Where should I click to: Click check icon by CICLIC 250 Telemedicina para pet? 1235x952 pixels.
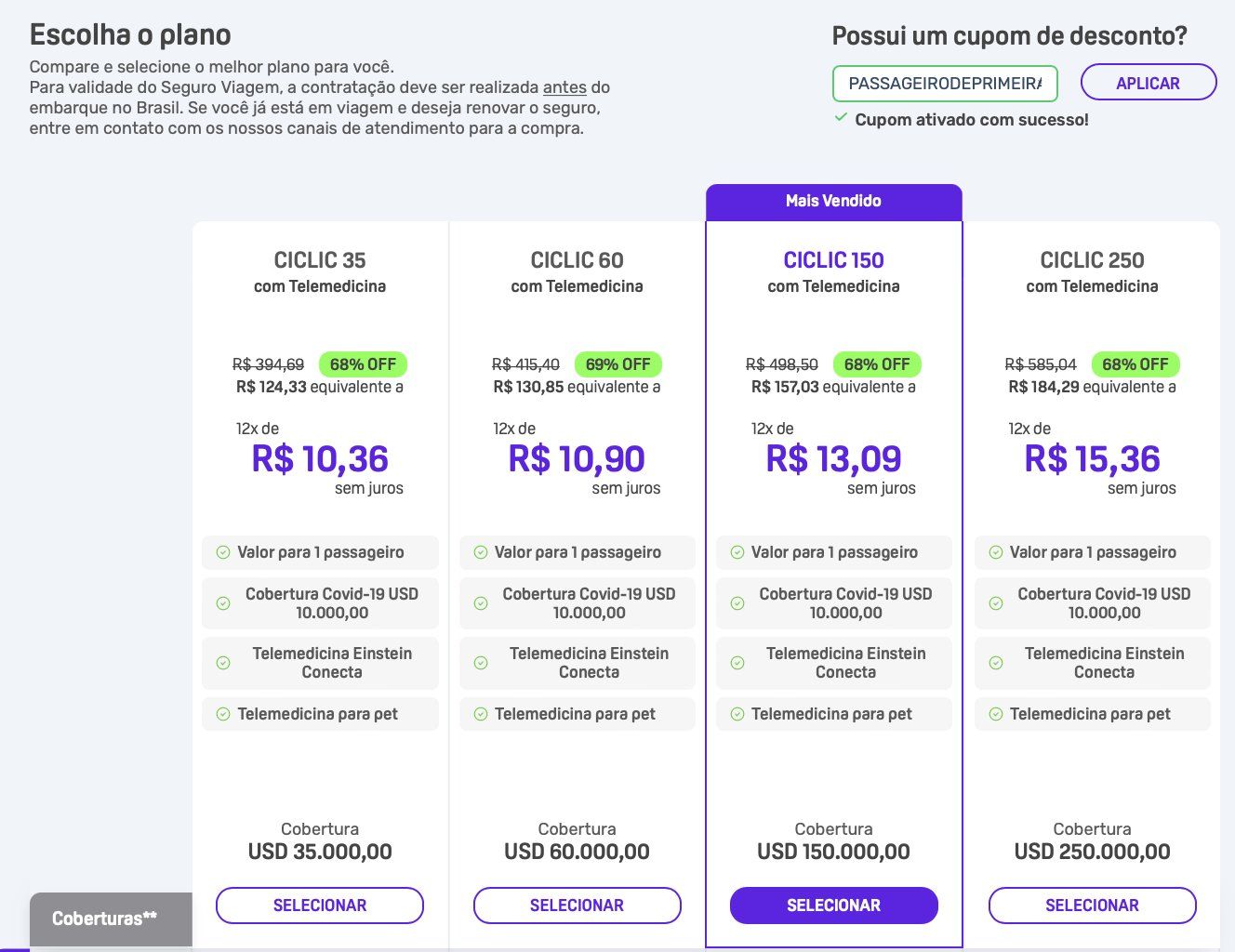(996, 714)
